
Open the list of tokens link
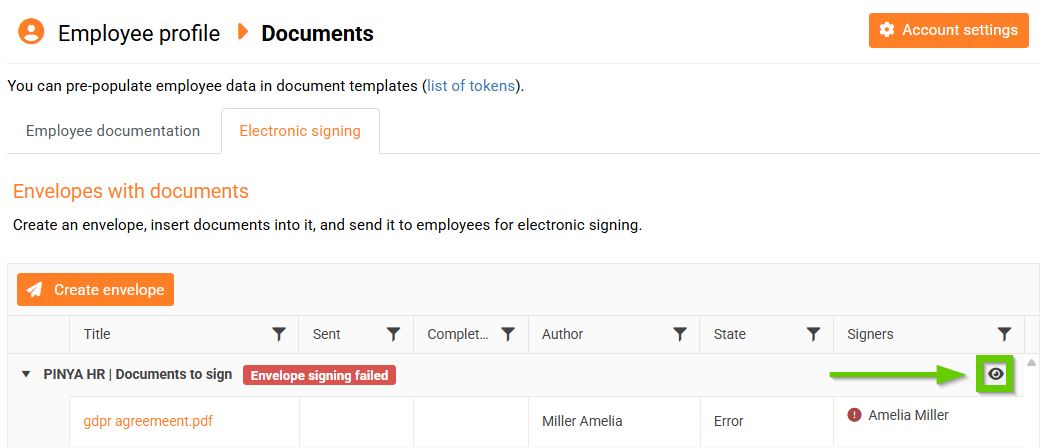[471, 86]
